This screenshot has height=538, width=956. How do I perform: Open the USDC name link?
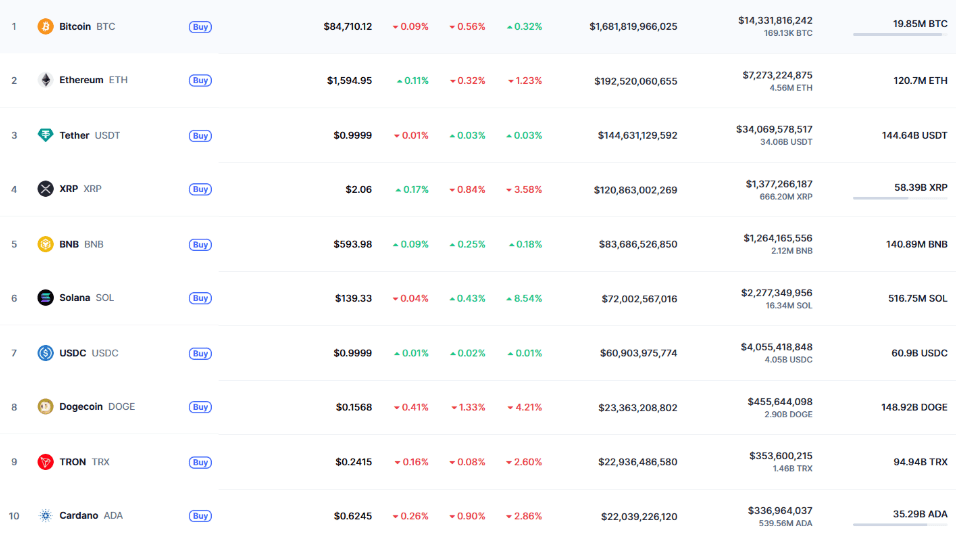click(89, 353)
